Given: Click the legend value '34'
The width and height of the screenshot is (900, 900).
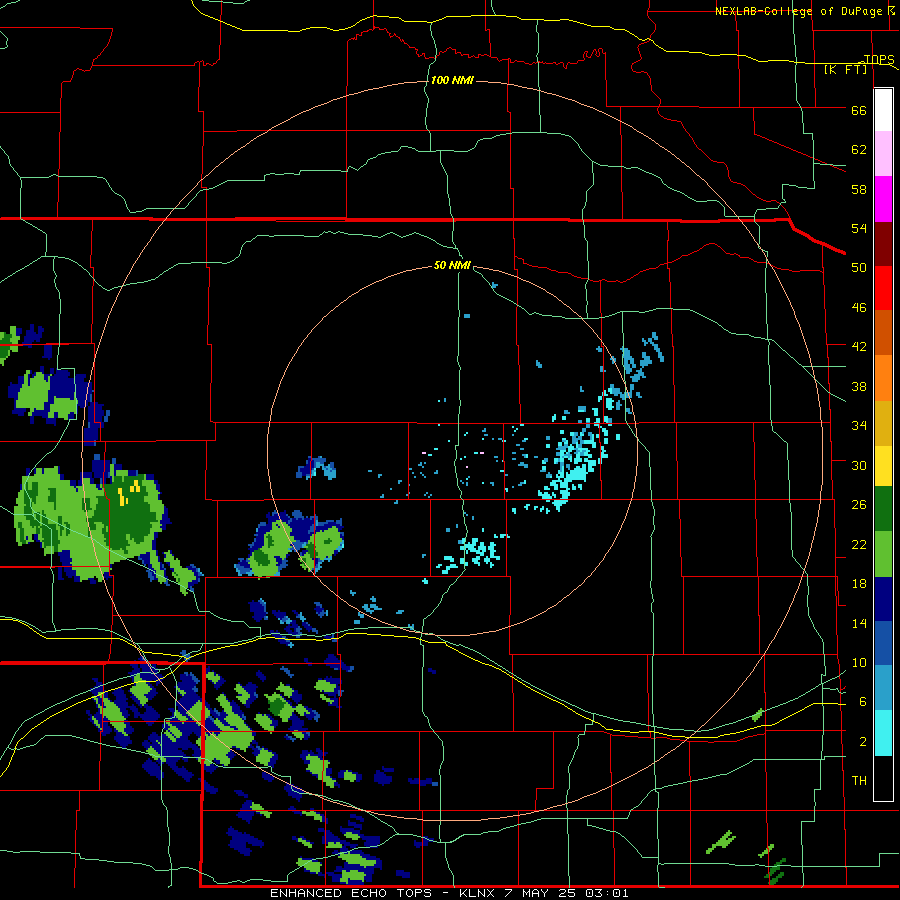Looking at the screenshot, I should click(x=859, y=426).
